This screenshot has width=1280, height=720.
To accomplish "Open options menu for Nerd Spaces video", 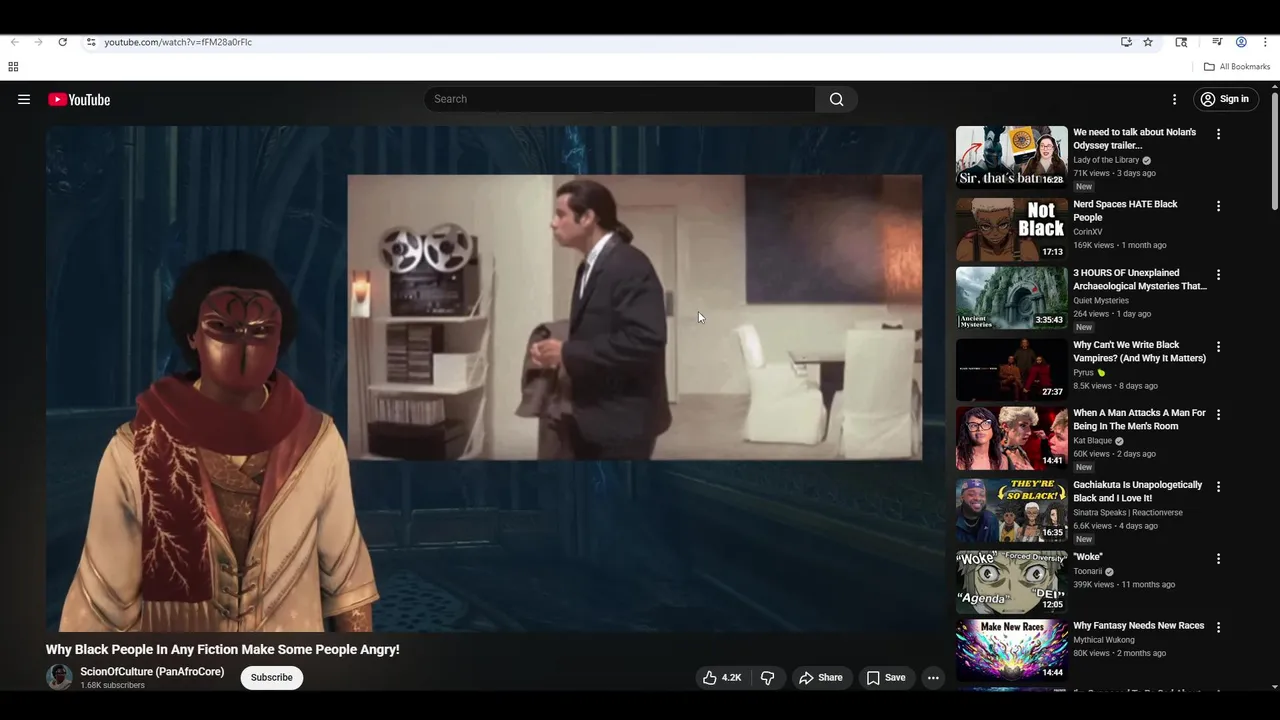I will [x=1218, y=206].
